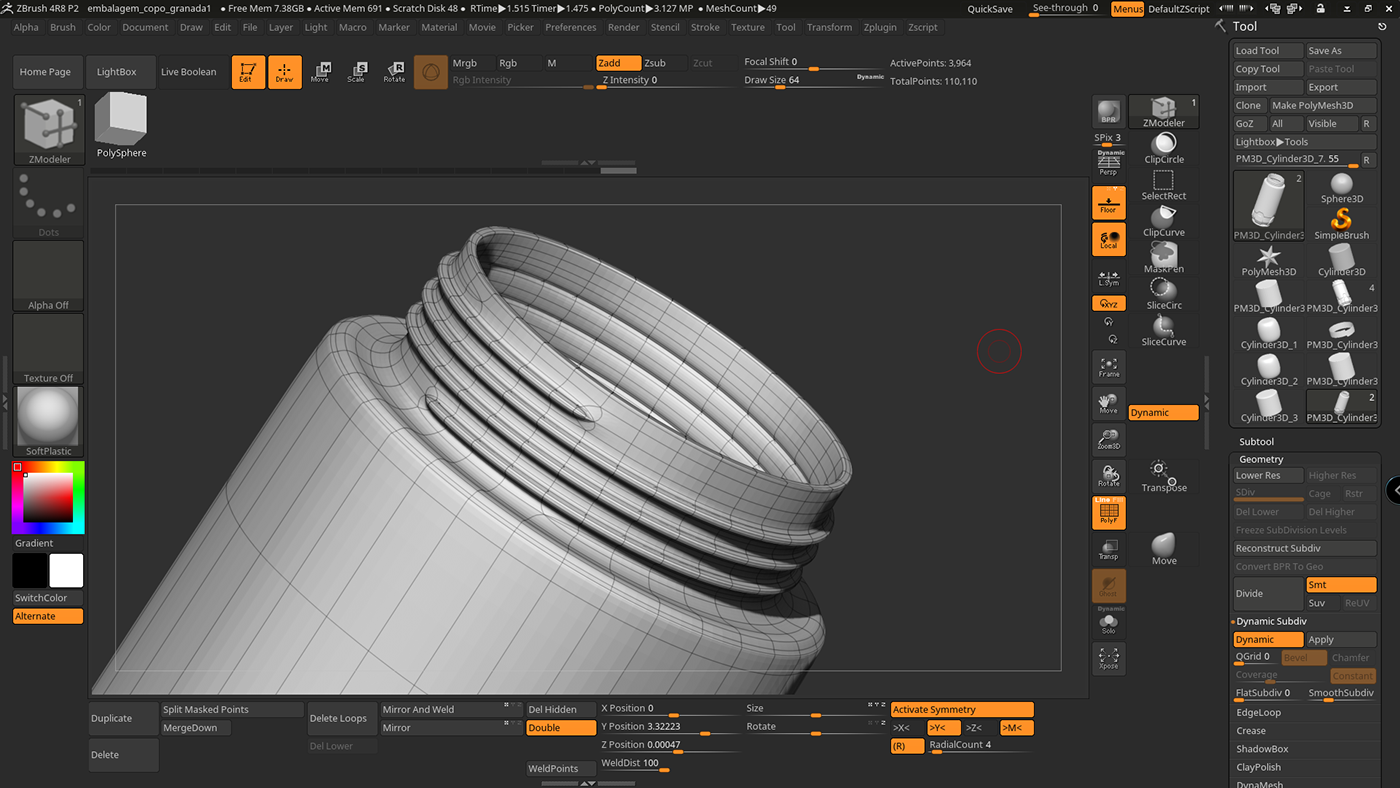Expand the EdgeLoop section
The height and width of the screenshot is (788, 1400).
coord(1258,713)
